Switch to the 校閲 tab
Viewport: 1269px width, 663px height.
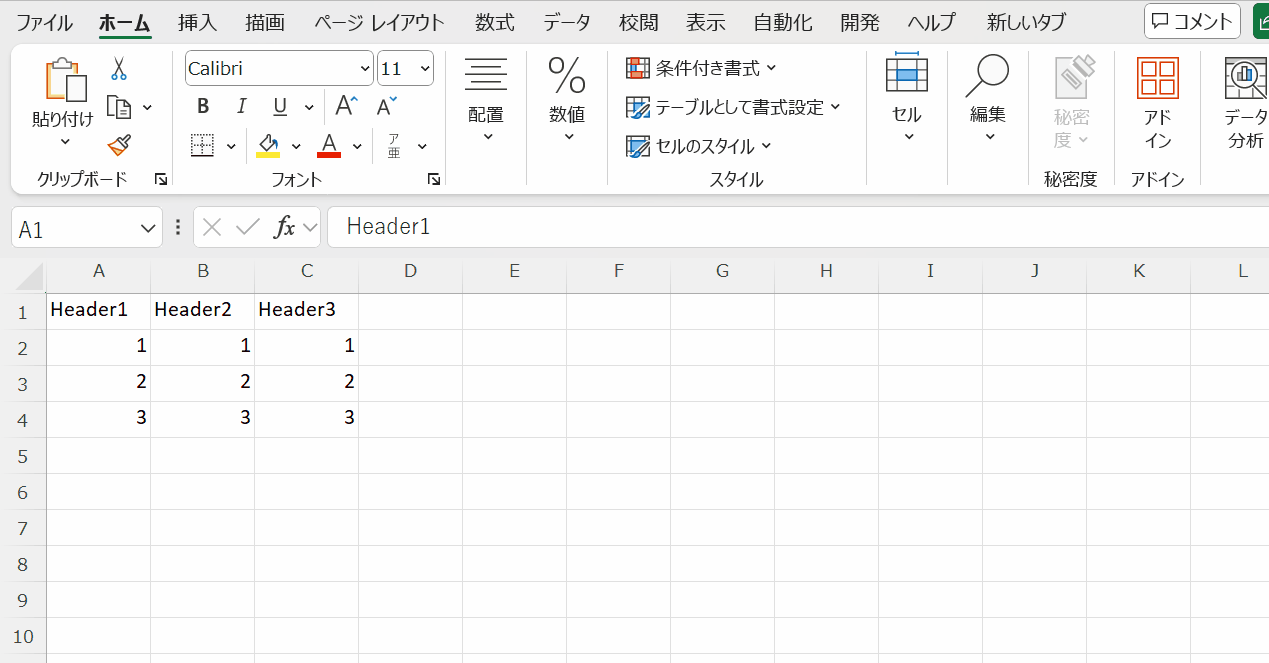point(639,22)
